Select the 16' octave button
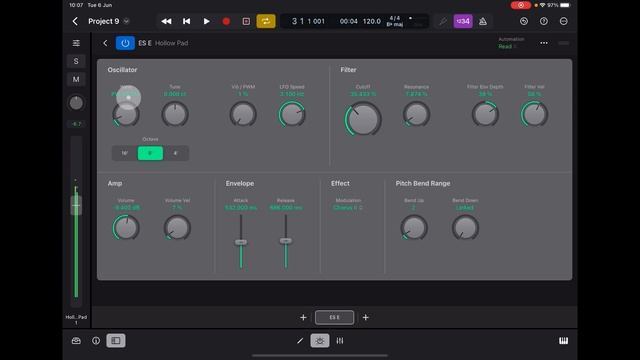This screenshot has height=360, width=640. [124, 153]
